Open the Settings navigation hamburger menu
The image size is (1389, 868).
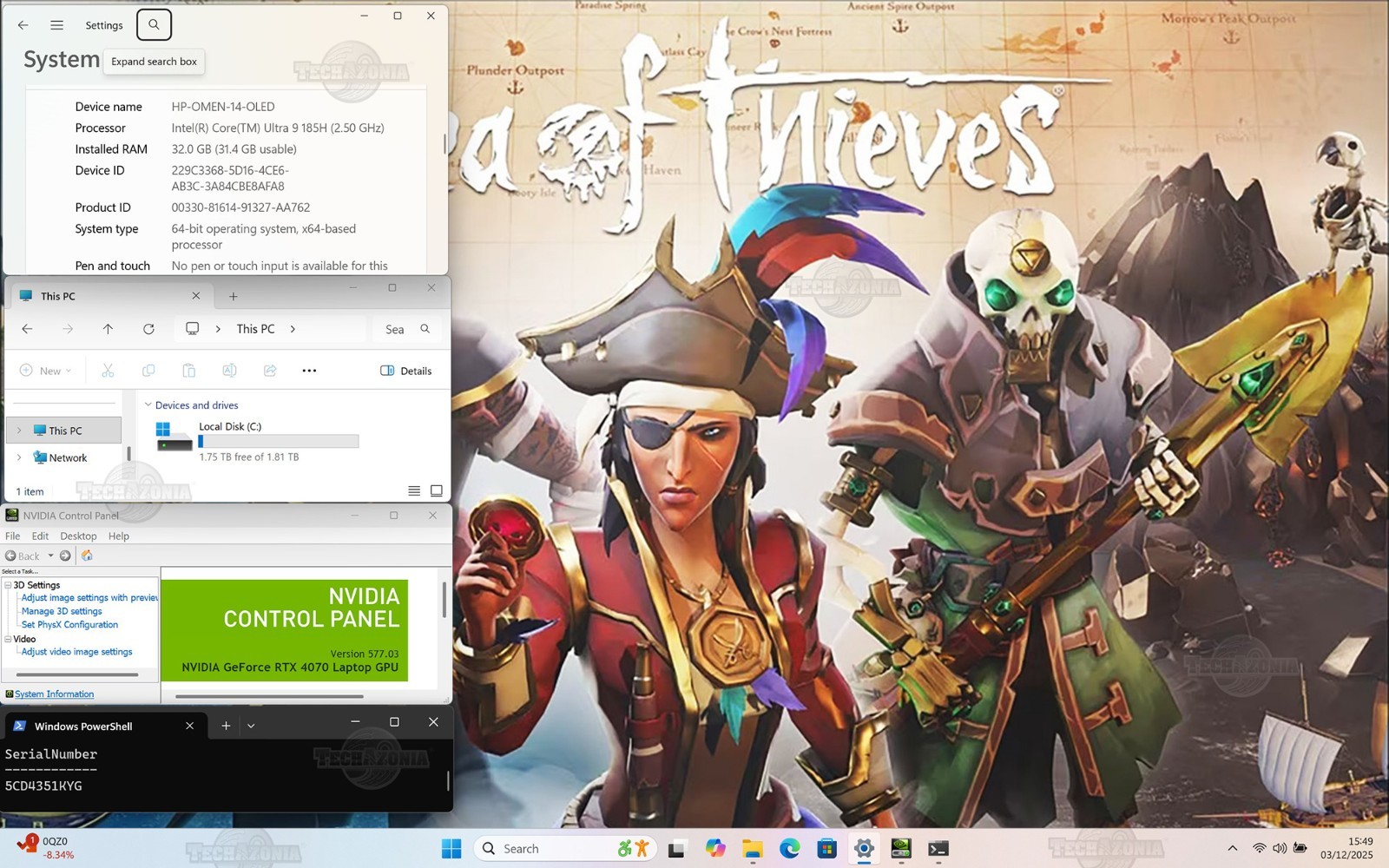click(57, 25)
